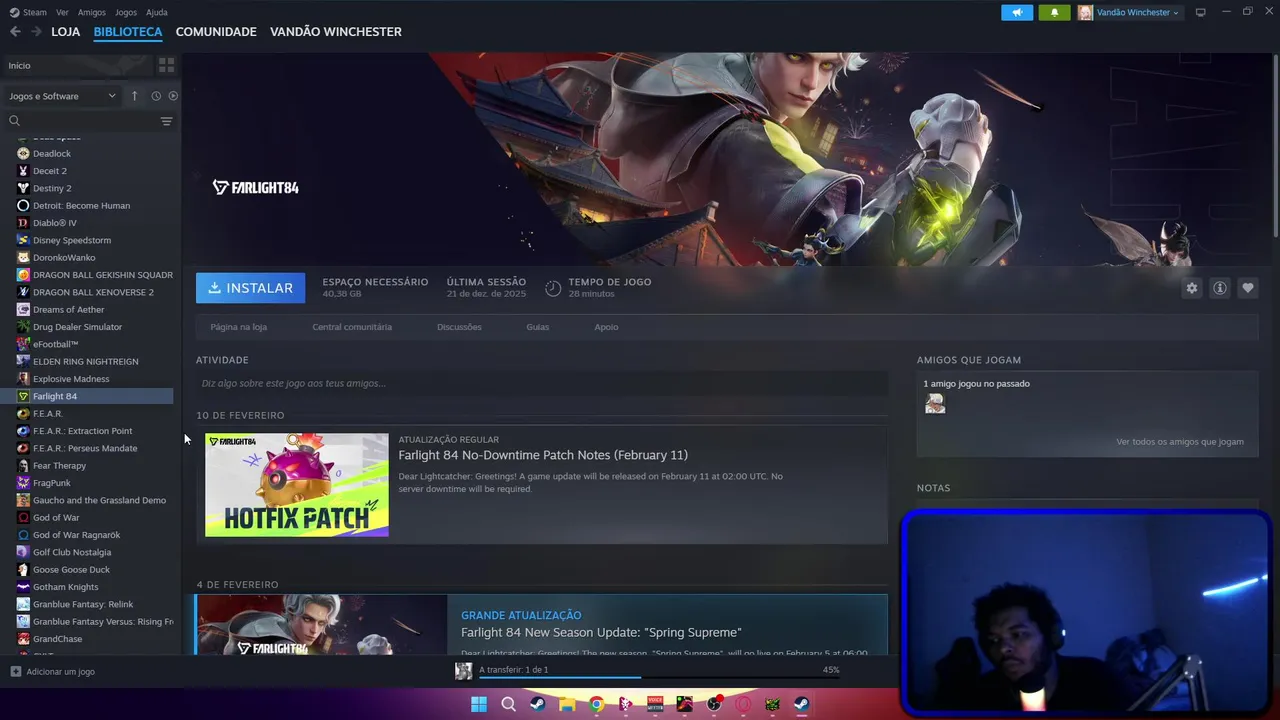The image size is (1280, 720).
Task: Click the page vertical scrollbar
Action: click(1275, 145)
